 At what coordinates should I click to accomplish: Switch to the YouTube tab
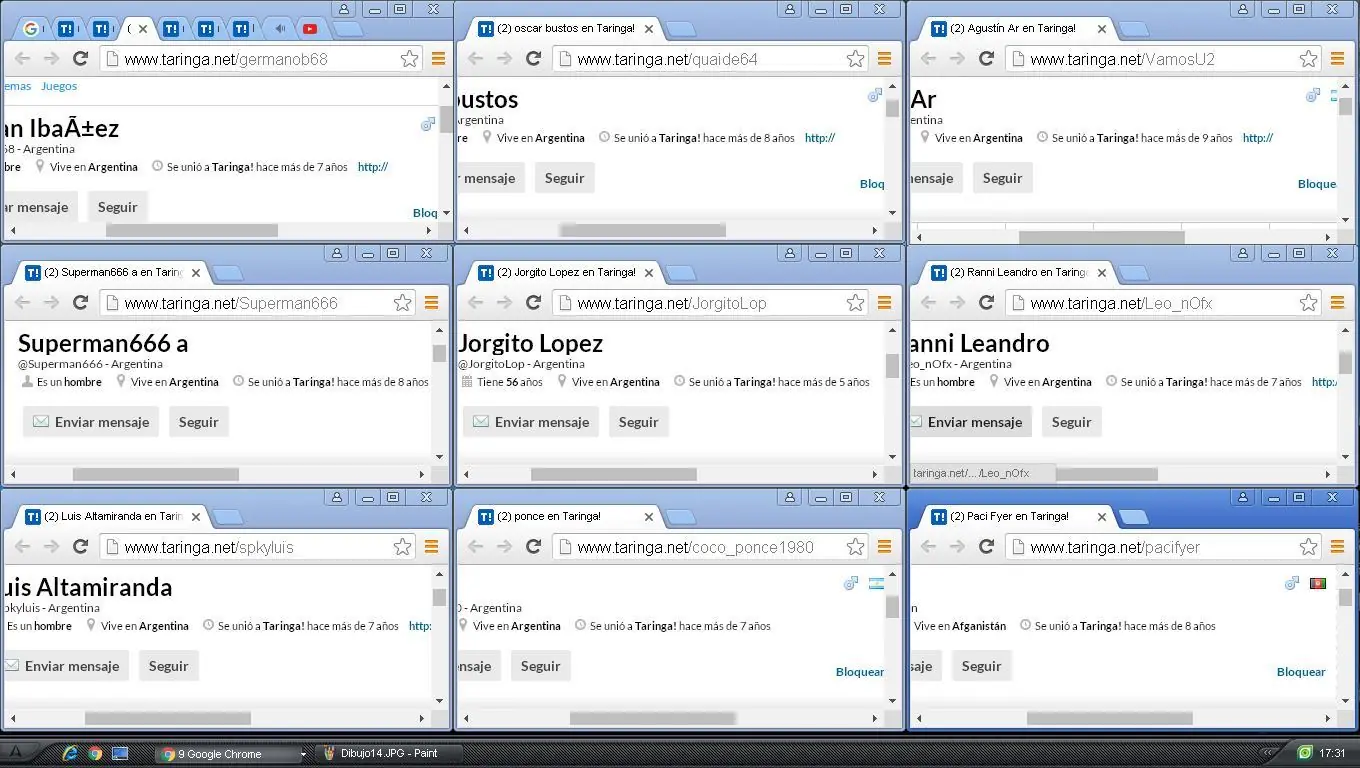click(x=310, y=29)
